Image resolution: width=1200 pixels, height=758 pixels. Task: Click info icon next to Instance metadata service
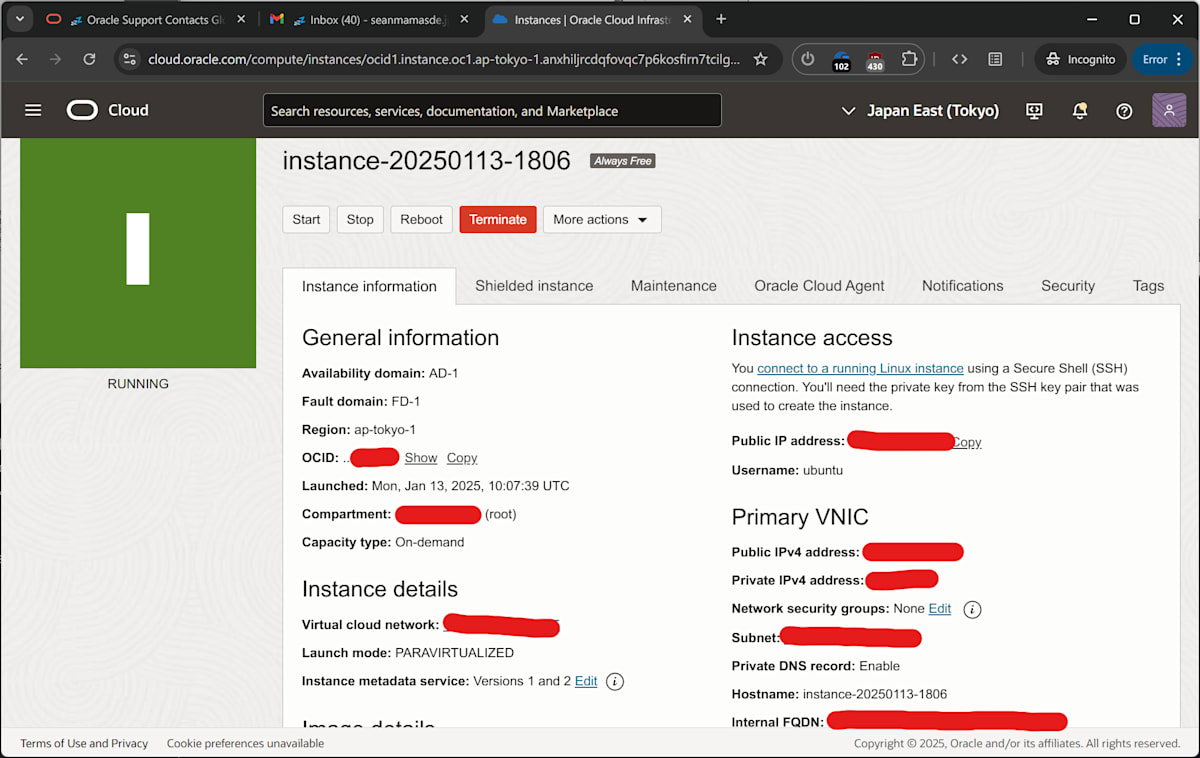pos(615,682)
